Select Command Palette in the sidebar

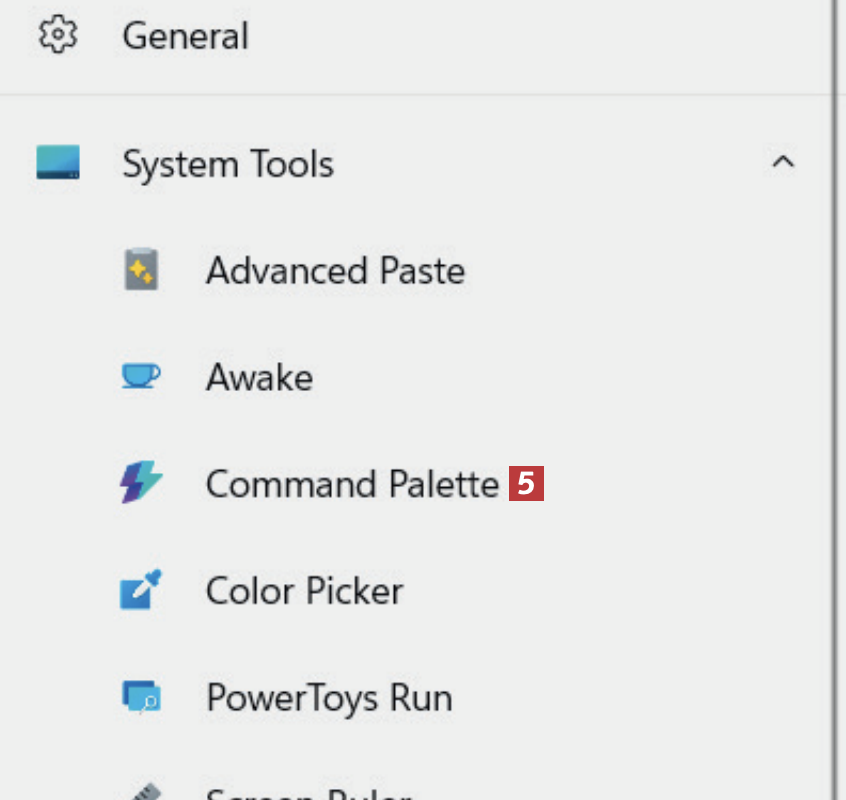point(352,485)
